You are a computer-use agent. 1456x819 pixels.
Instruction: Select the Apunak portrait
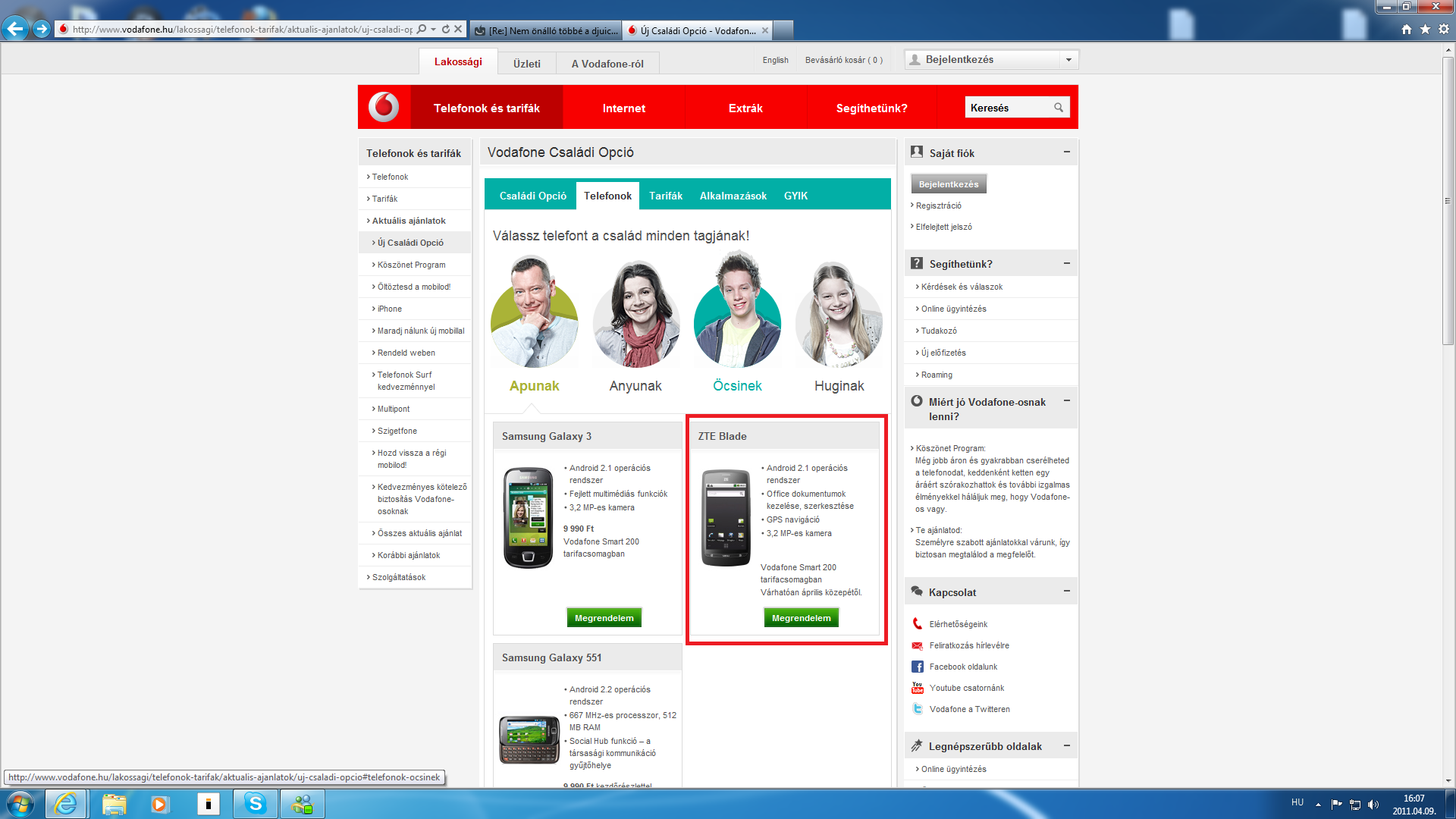click(534, 312)
